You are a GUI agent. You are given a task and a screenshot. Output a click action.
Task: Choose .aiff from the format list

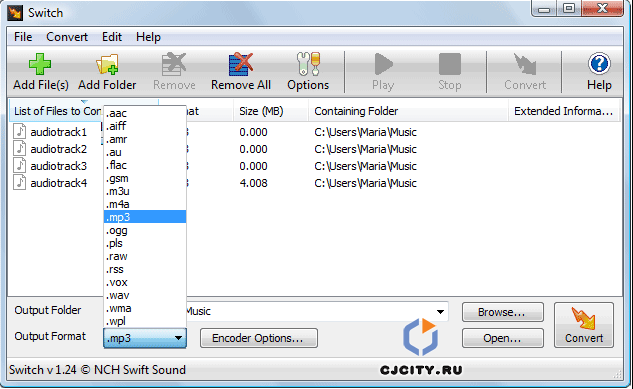coord(145,126)
